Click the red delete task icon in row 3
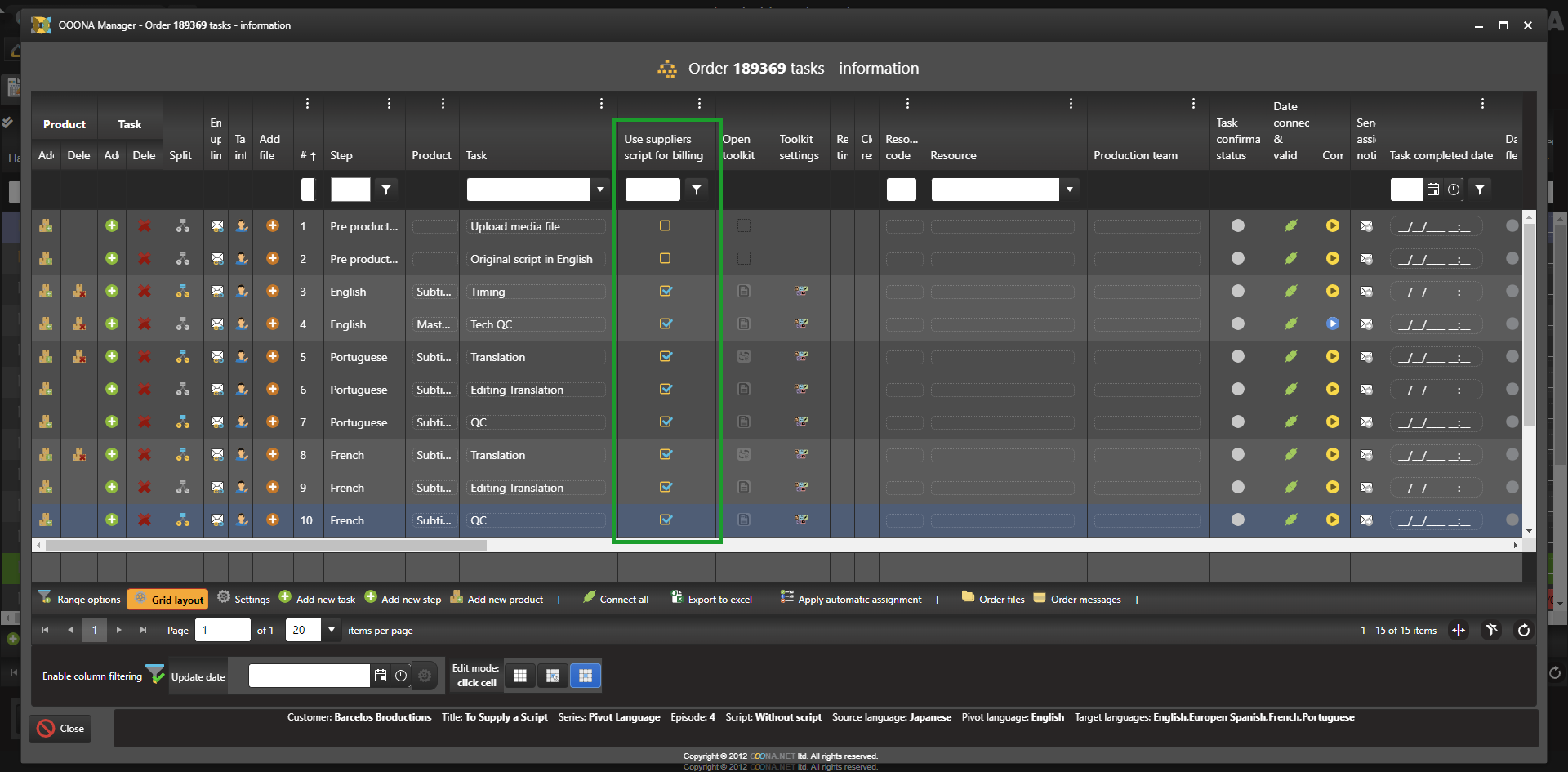This screenshot has height=772, width=1568. coord(145,292)
